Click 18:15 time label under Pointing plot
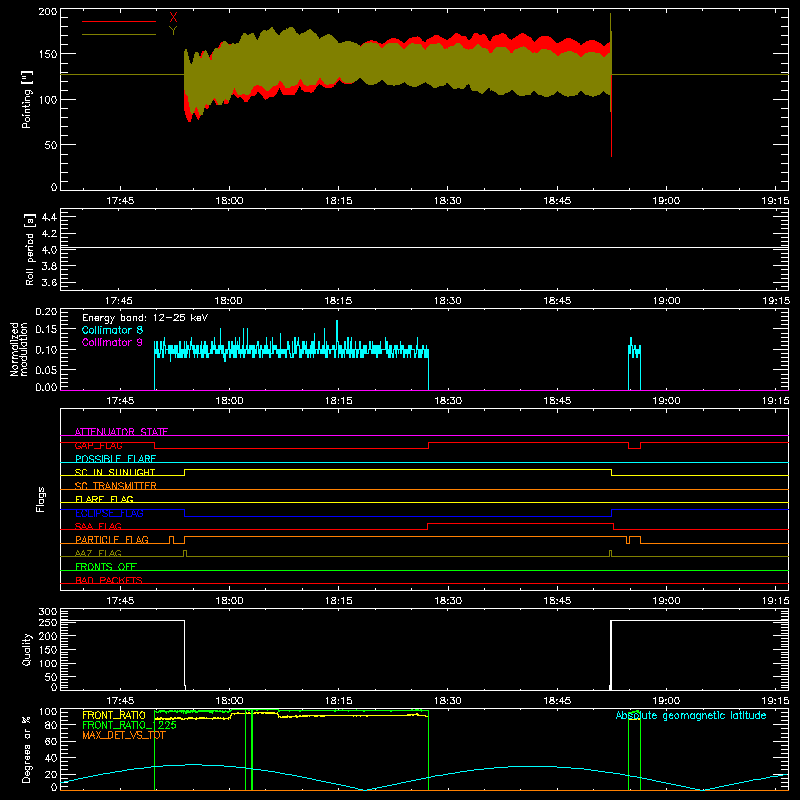 [339, 201]
